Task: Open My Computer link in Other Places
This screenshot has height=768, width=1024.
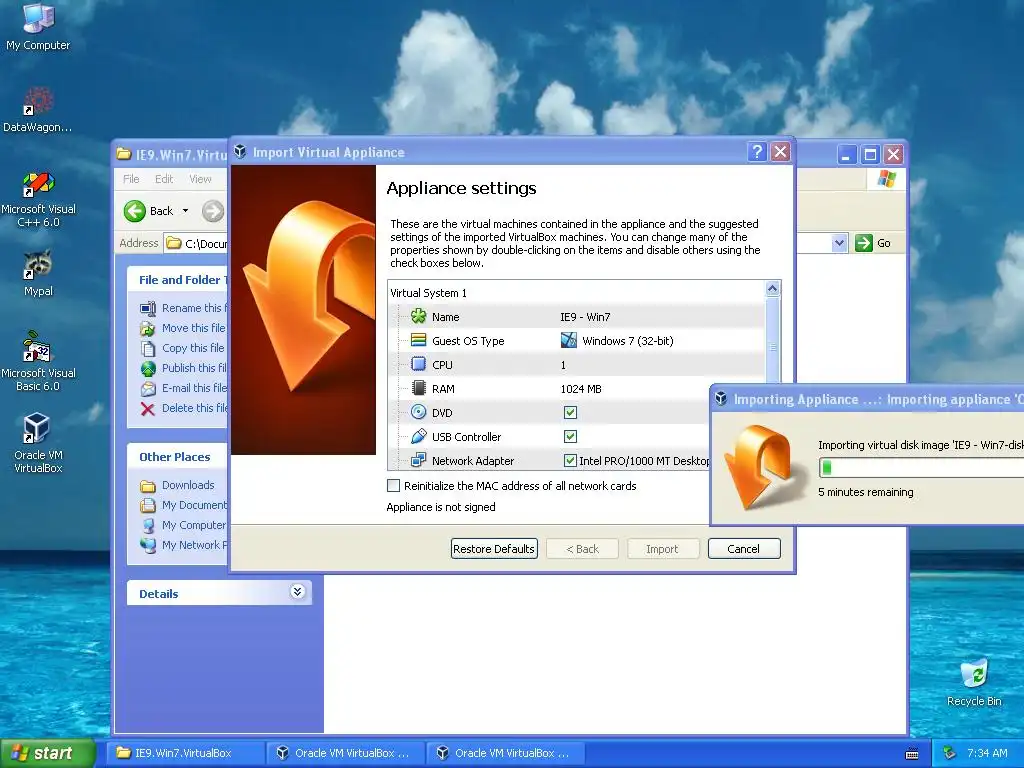Action: (x=194, y=525)
